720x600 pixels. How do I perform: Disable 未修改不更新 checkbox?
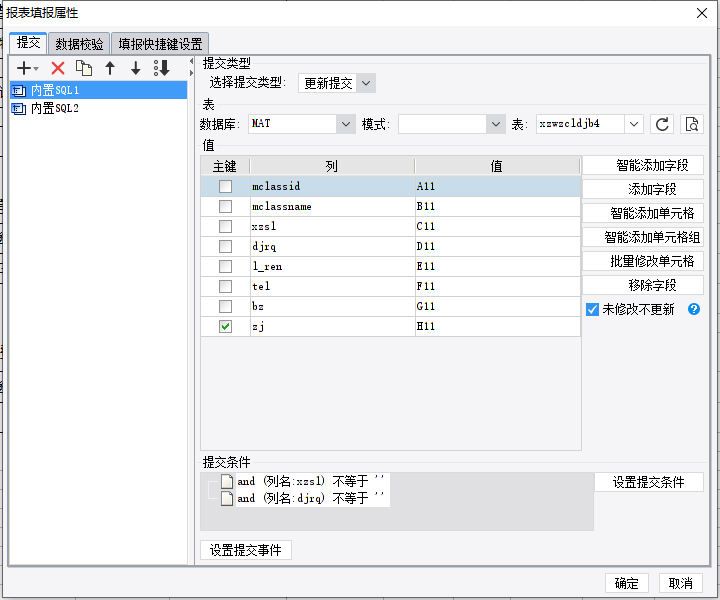click(592, 309)
